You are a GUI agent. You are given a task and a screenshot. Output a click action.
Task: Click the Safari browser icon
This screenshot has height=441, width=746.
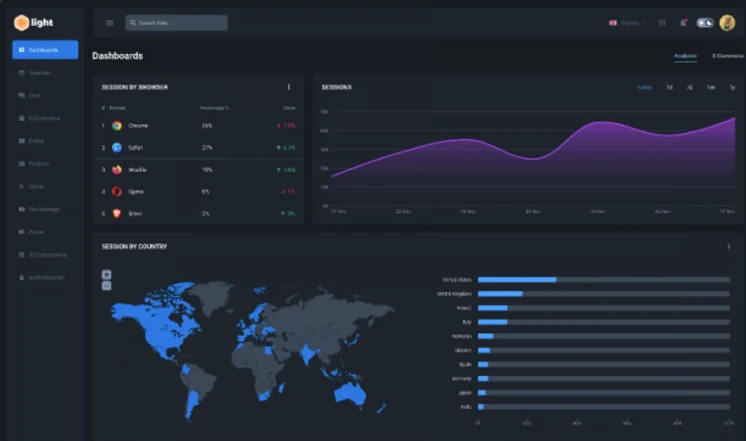pos(117,147)
